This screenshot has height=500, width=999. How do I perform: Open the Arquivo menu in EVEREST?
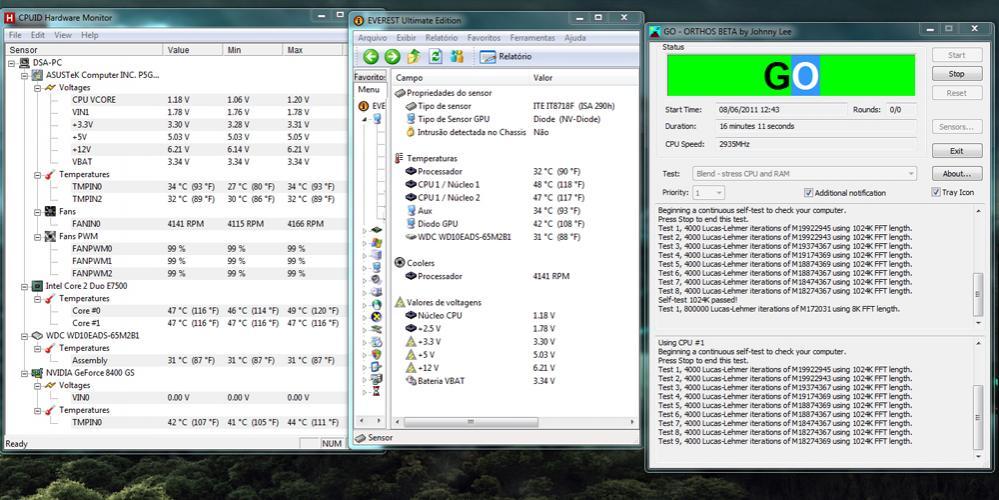tap(373, 38)
